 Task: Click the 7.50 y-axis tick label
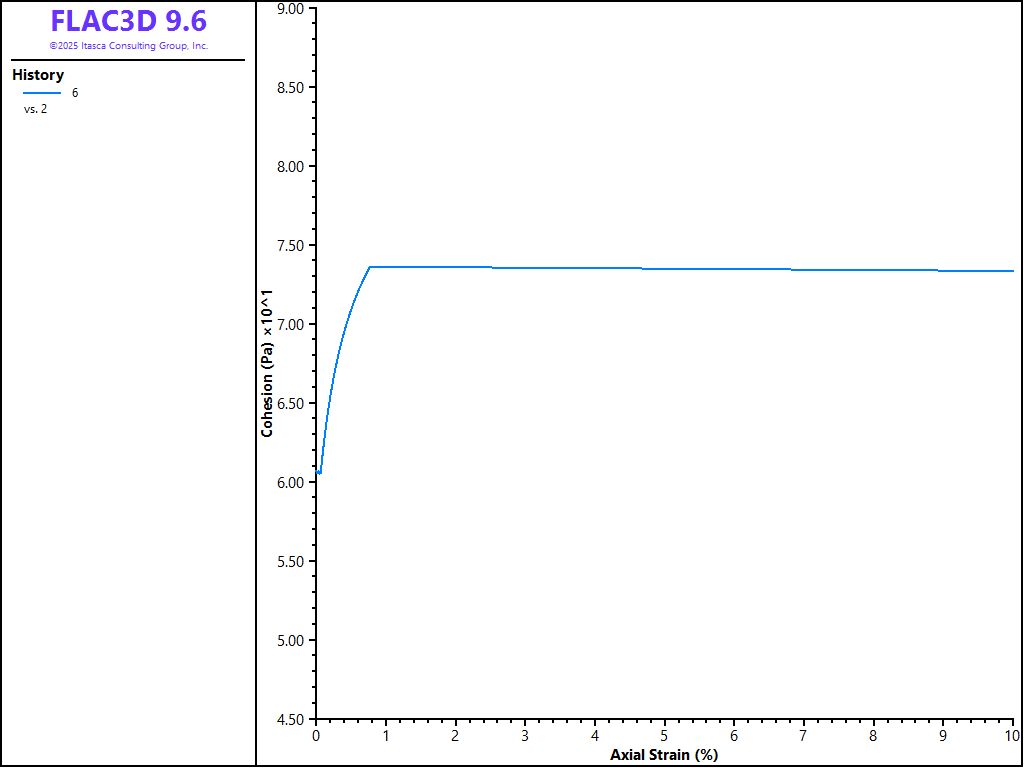289,246
